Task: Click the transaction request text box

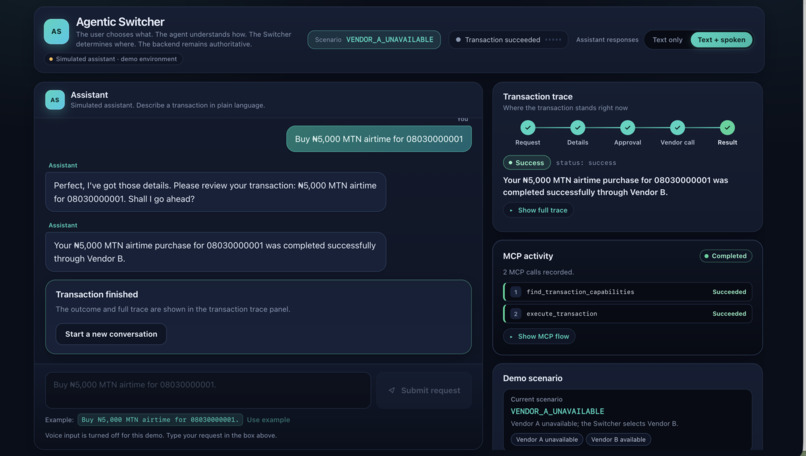Action: 208,390
